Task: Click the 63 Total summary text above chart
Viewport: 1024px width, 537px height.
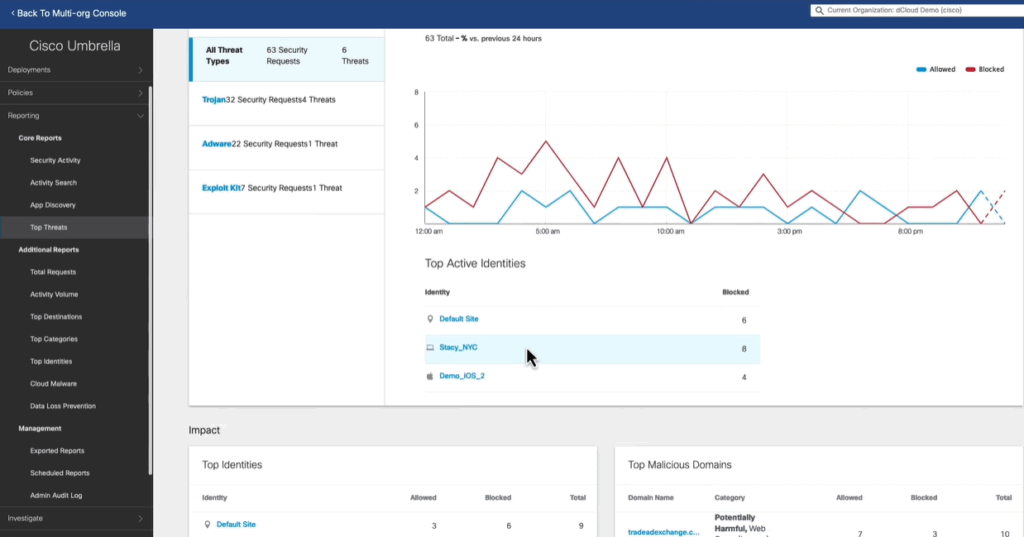Action: click(x=483, y=39)
